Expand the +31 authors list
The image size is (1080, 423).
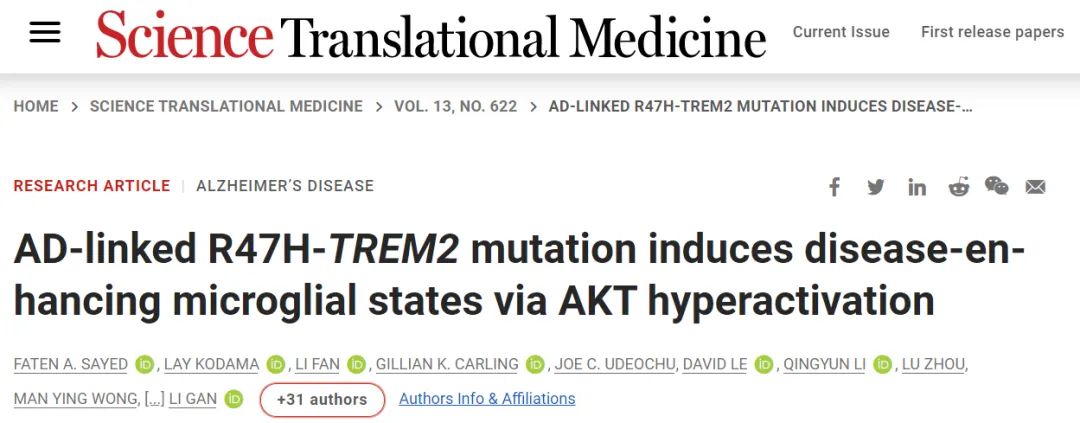tap(322, 400)
